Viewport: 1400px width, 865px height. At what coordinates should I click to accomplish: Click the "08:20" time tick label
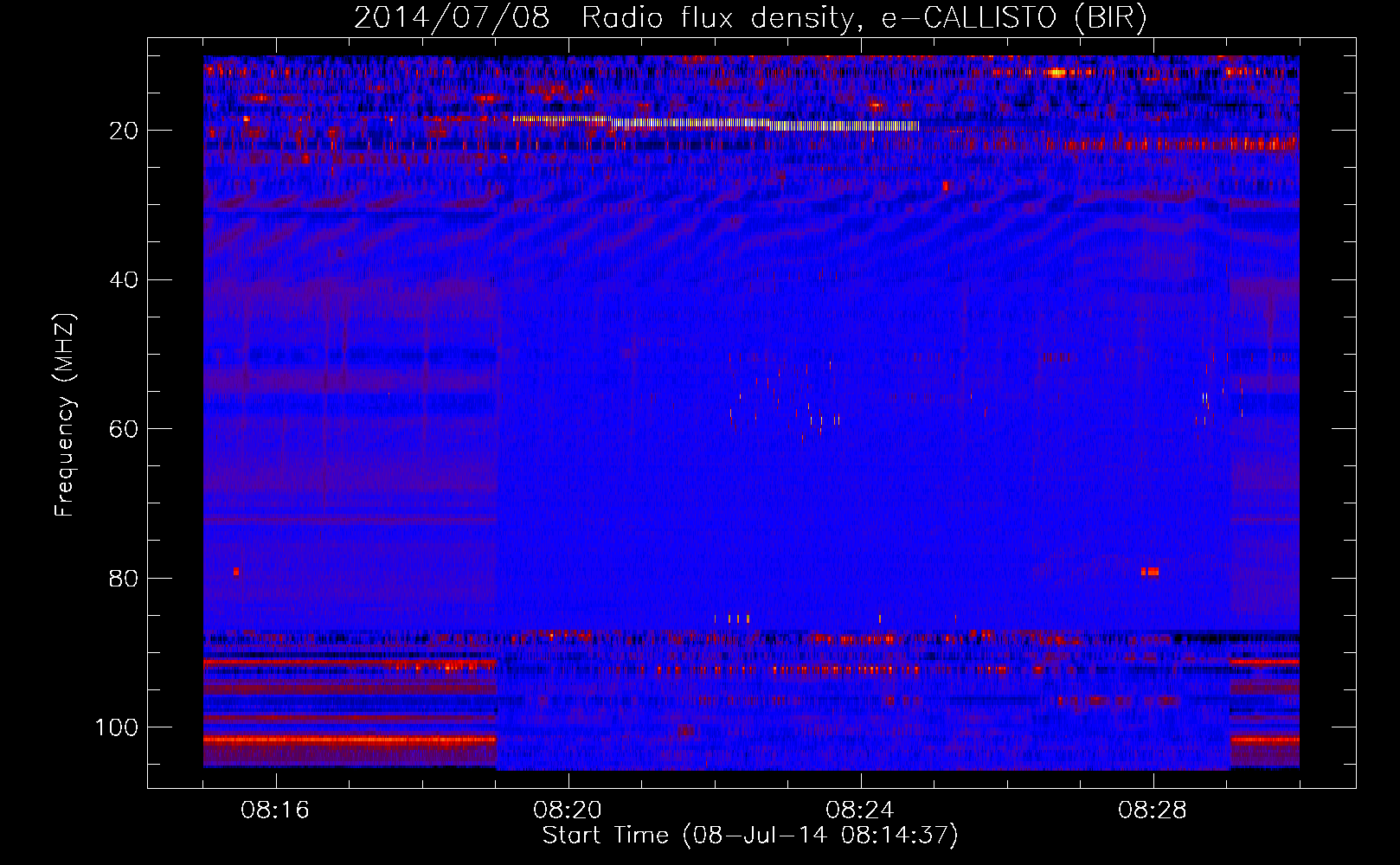pos(568,811)
